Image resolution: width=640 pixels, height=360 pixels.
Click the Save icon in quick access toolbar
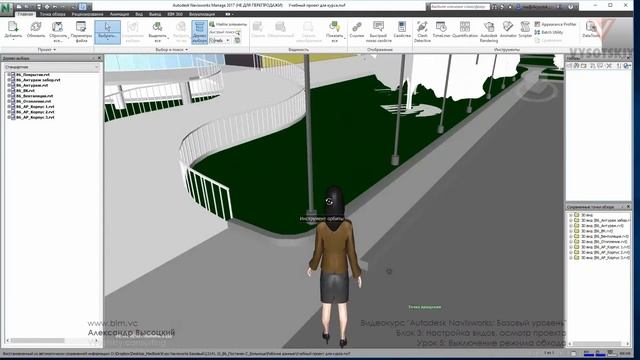39,7
